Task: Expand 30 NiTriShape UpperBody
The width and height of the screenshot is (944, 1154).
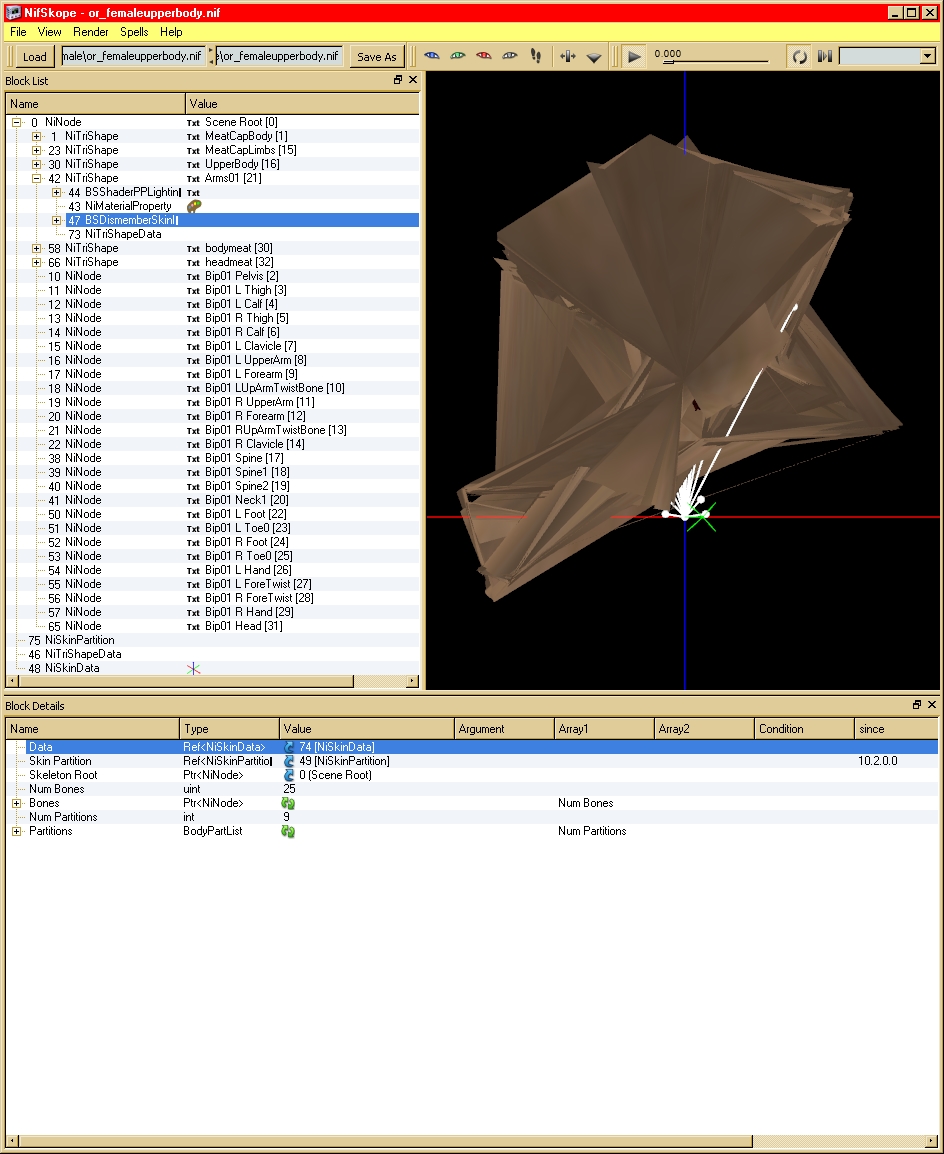Action: tap(36, 164)
